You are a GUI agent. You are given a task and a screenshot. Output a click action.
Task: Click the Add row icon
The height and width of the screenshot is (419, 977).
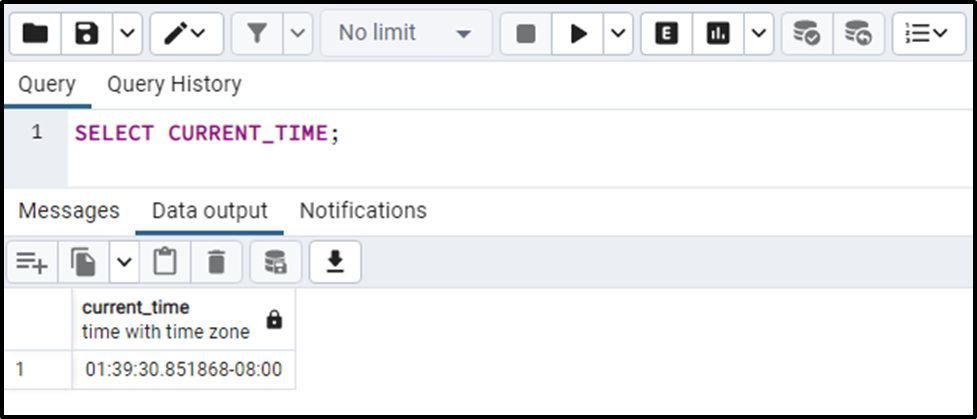click(x=32, y=262)
